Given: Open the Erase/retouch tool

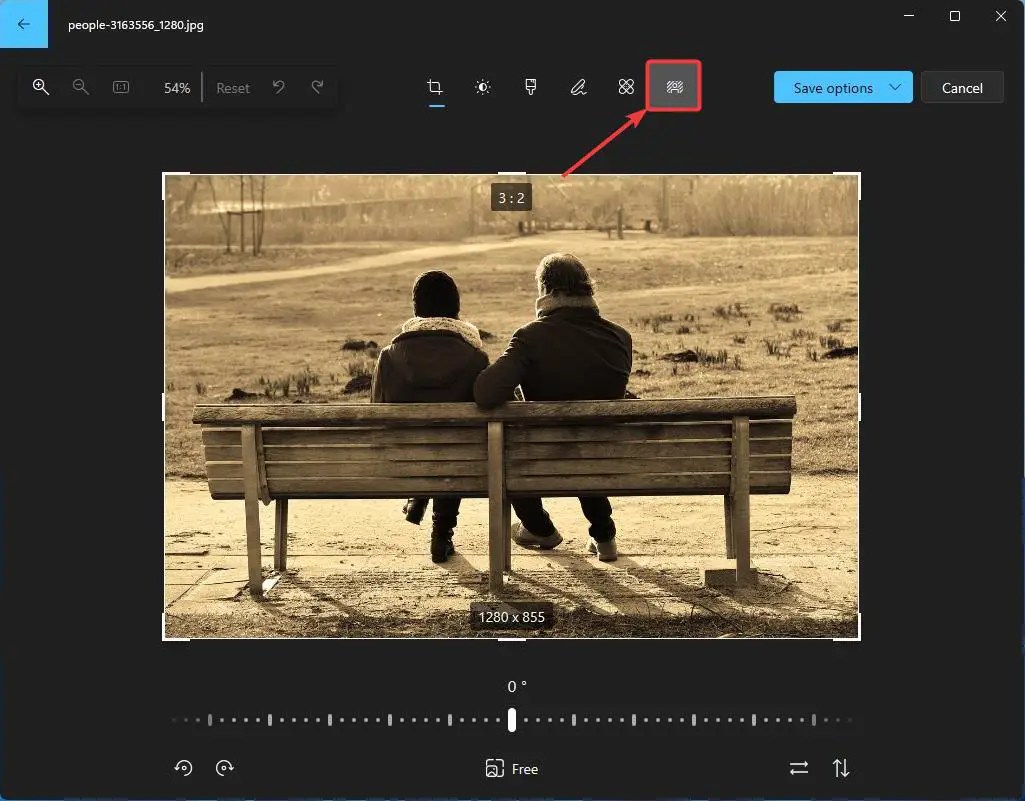Looking at the screenshot, I should click(626, 87).
